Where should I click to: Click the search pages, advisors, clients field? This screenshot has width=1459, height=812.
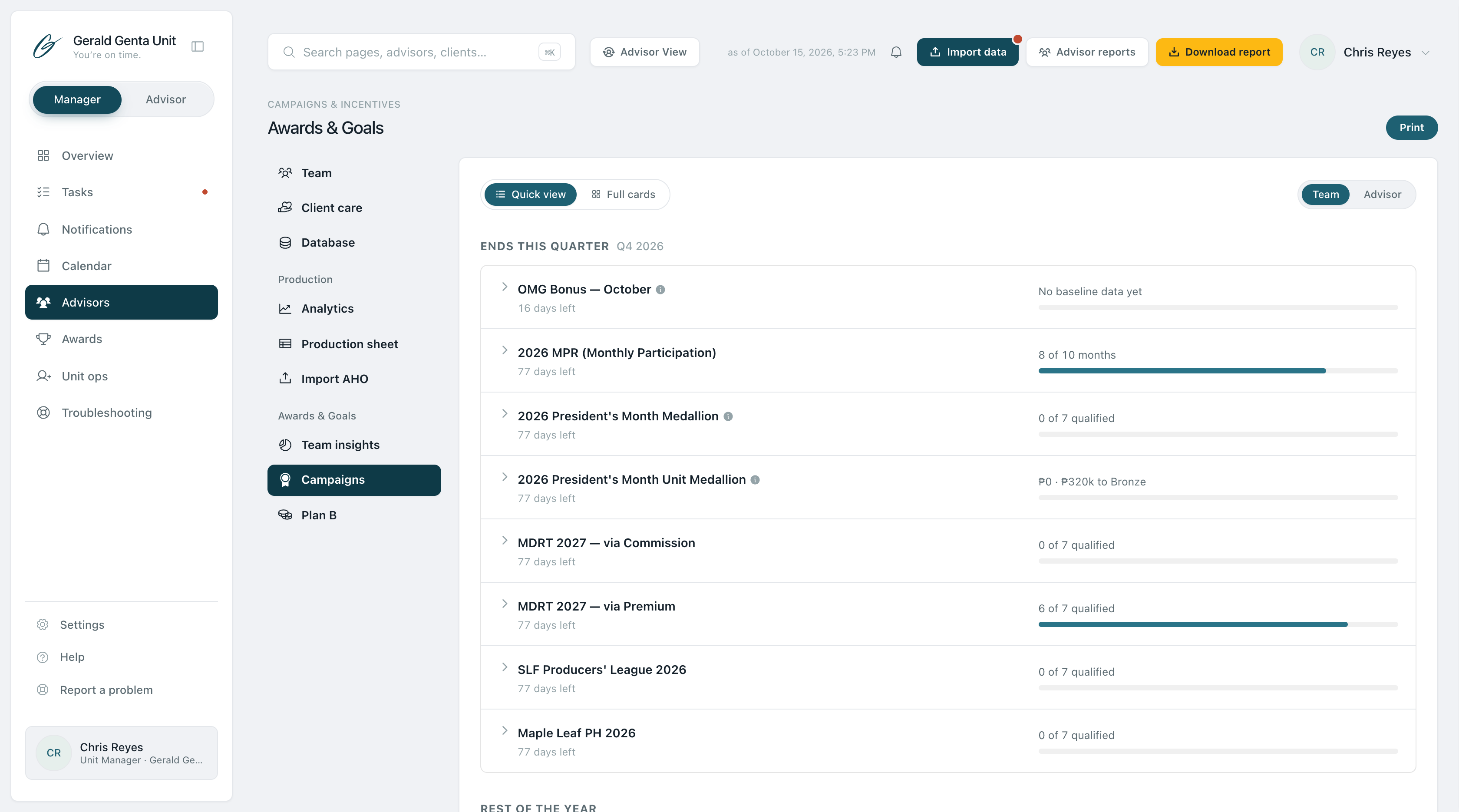[421, 52]
